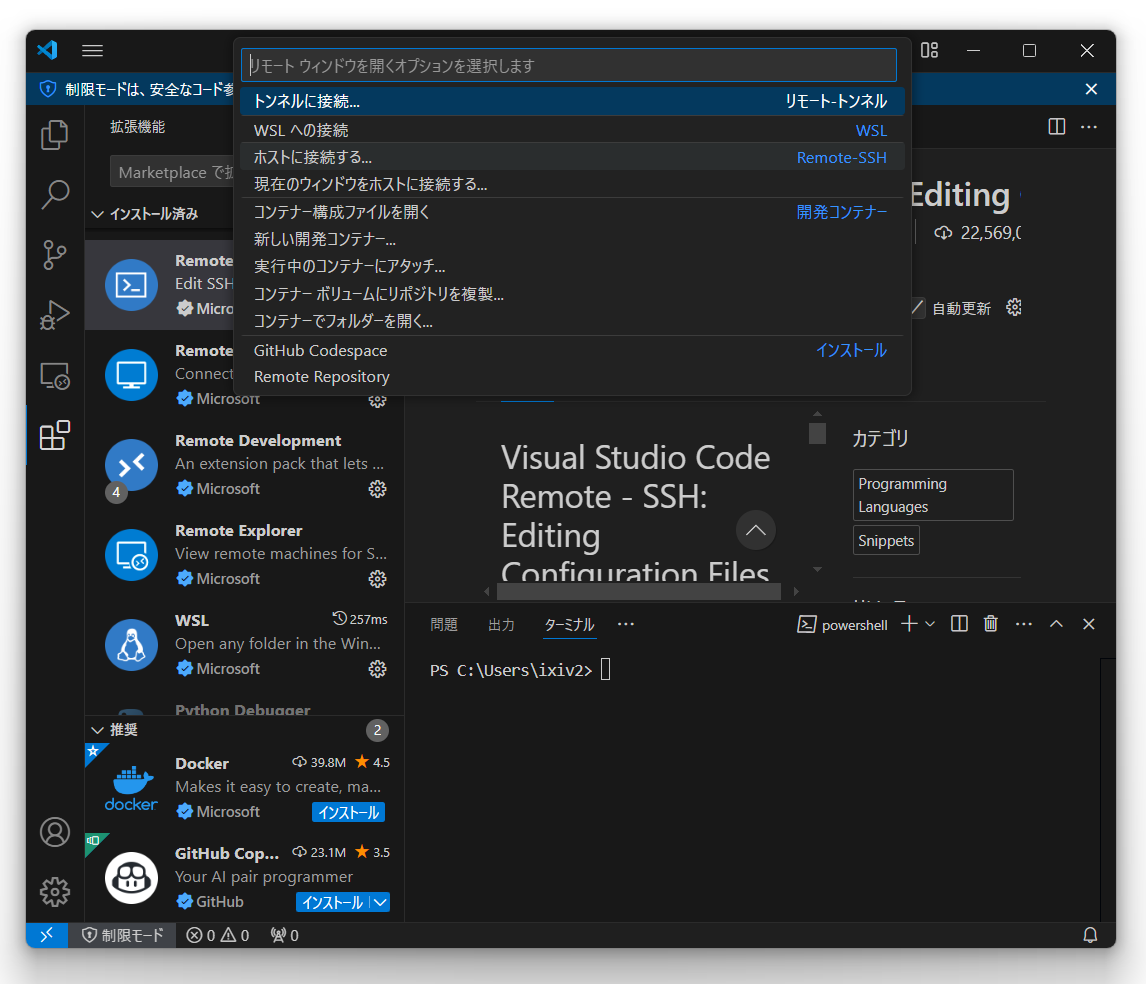
Task: Switch to the Output panel tab
Action: pos(501,624)
